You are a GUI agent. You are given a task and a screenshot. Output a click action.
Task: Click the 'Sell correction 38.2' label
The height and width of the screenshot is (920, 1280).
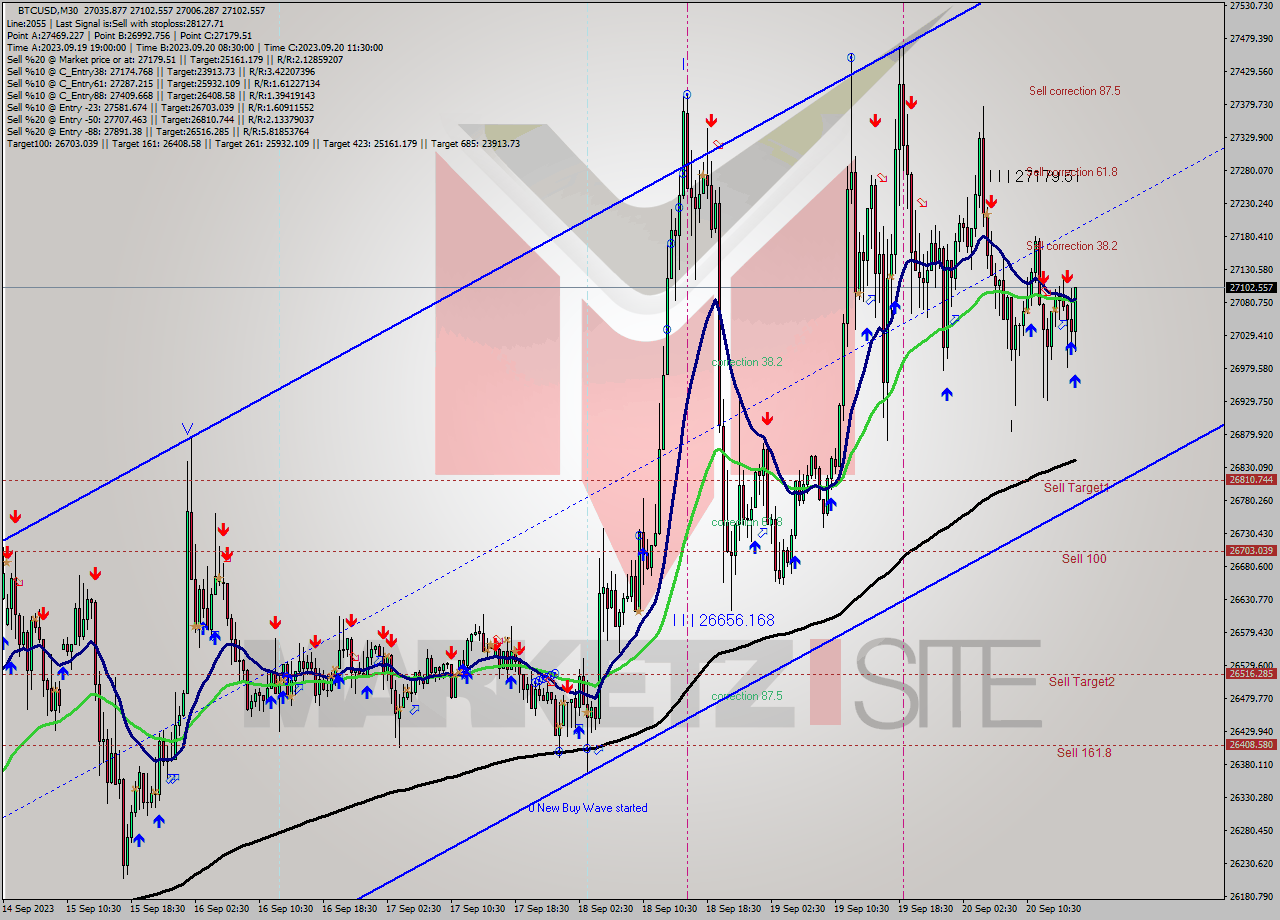pos(1072,246)
